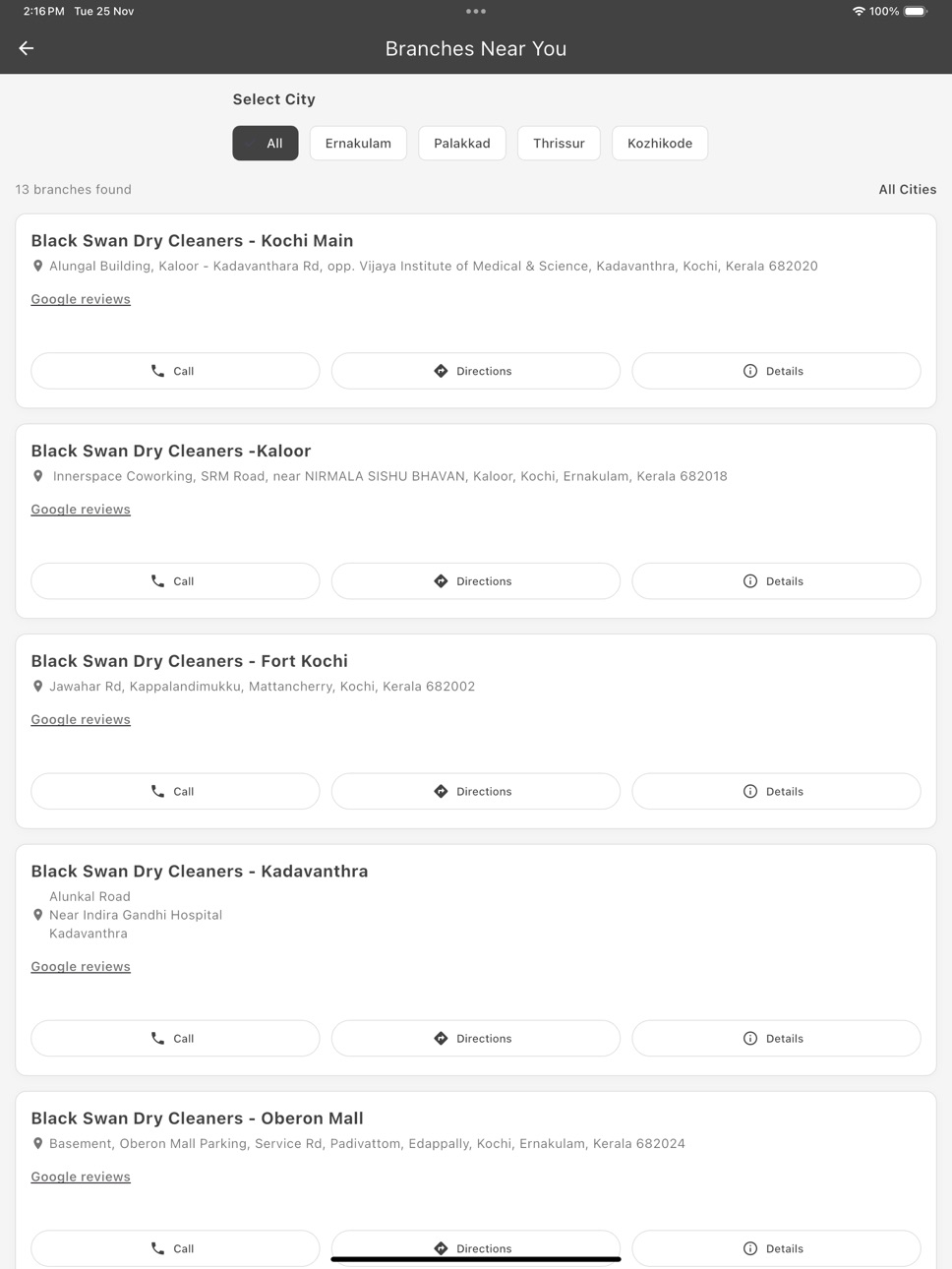Select the All city filter chip
Image resolution: width=952 pixels, height=1269 pixels.
266,143
